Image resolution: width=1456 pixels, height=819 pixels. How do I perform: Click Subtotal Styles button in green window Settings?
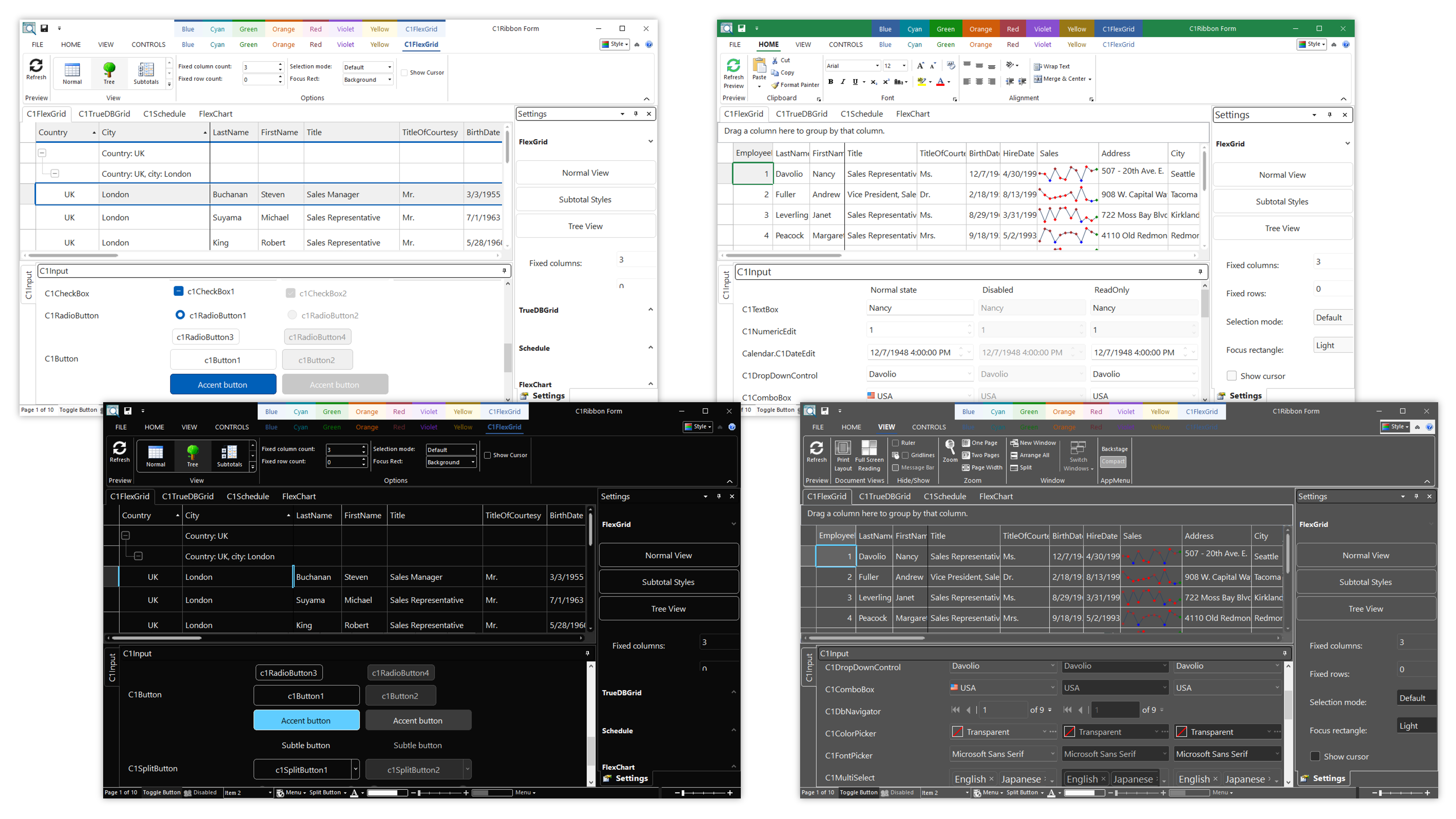[1281, 201]
